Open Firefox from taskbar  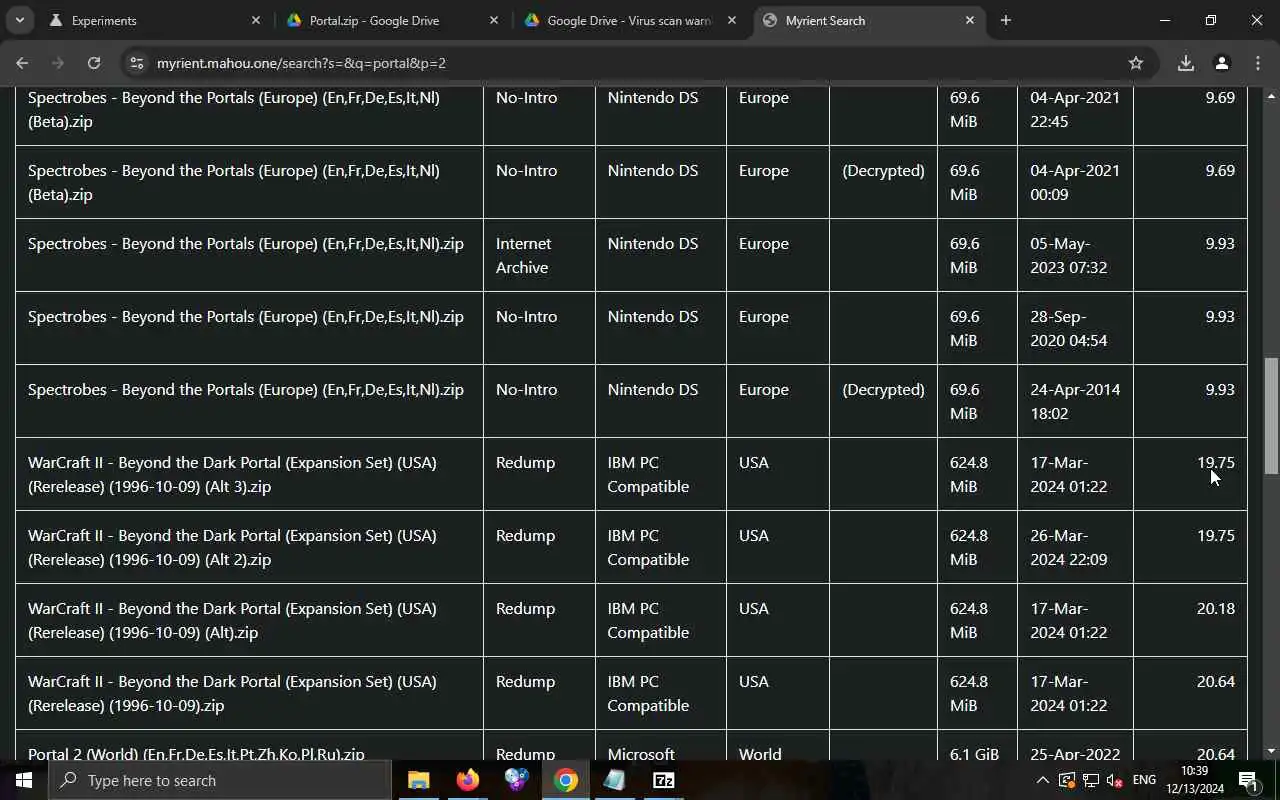(467, 780)
